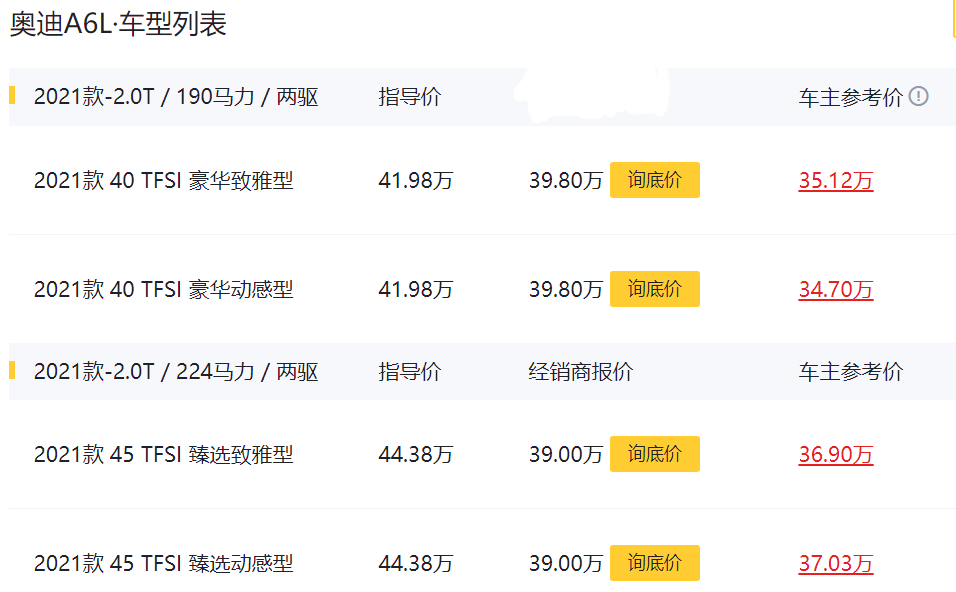This screenshot has height=592, width=956.
Task: Click 询底价 for 45 TFSI 臻选致雅型
Action: tap(655, 454)
